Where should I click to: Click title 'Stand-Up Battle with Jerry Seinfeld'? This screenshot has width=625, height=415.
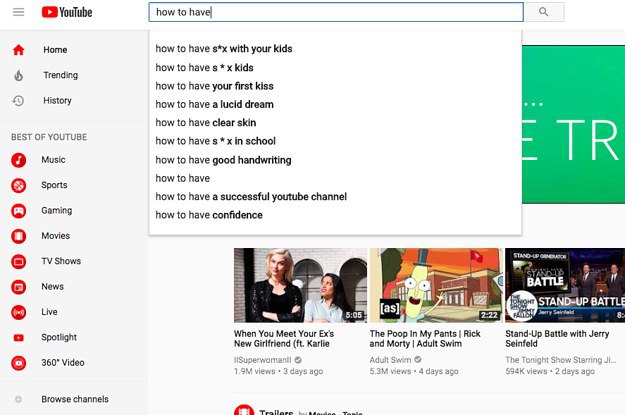(557, 338)
